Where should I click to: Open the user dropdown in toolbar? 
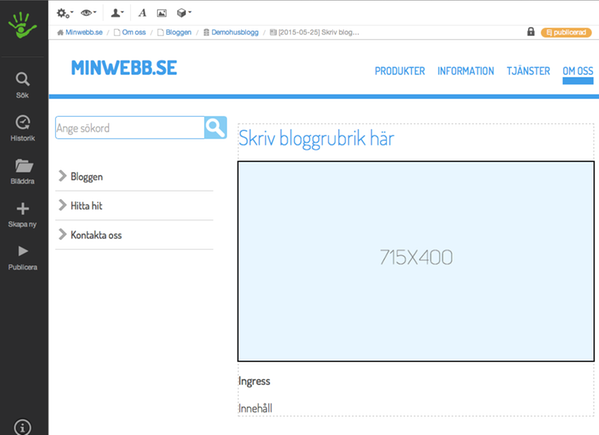[117, 13]
